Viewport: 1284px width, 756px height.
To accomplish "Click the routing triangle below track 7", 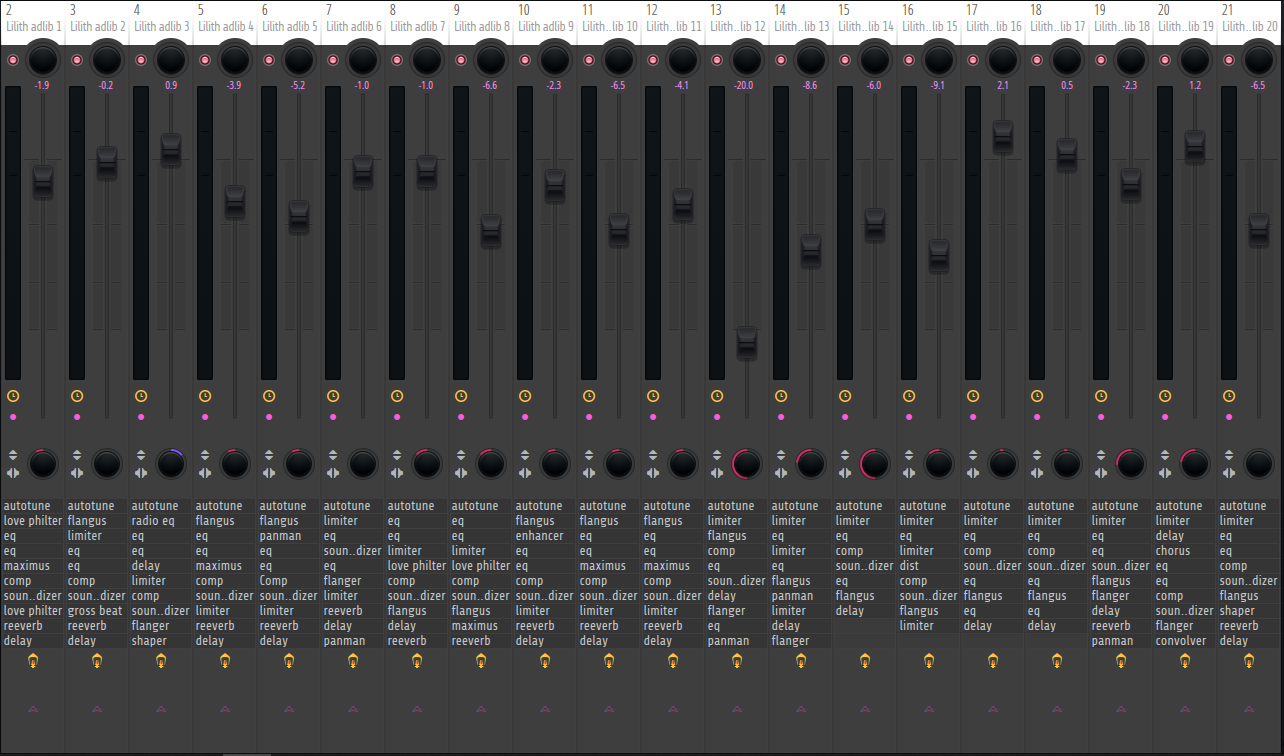I will pos(353,709).
